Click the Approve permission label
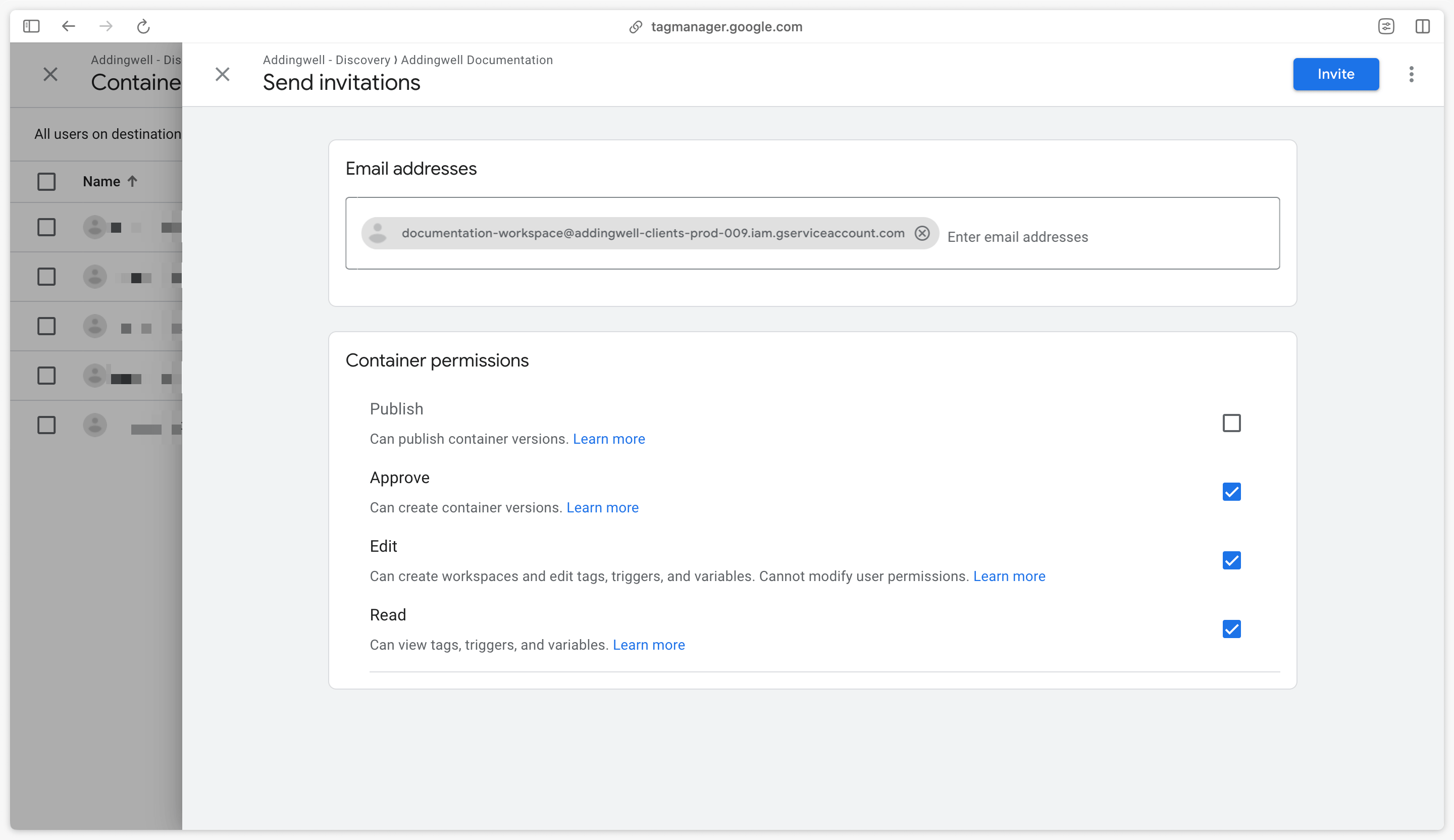This screenshot has height=840, width=1454. 399,478
